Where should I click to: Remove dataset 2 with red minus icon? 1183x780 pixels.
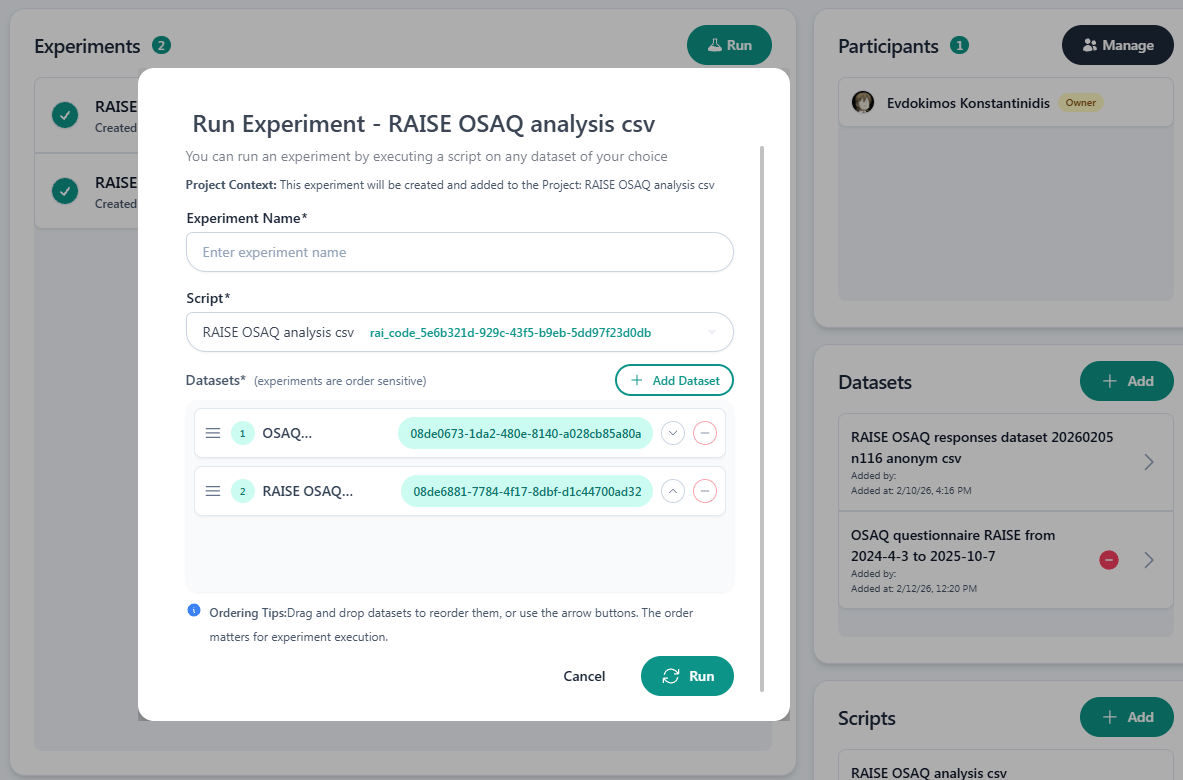pyautogui.click(x=705, y=491)
